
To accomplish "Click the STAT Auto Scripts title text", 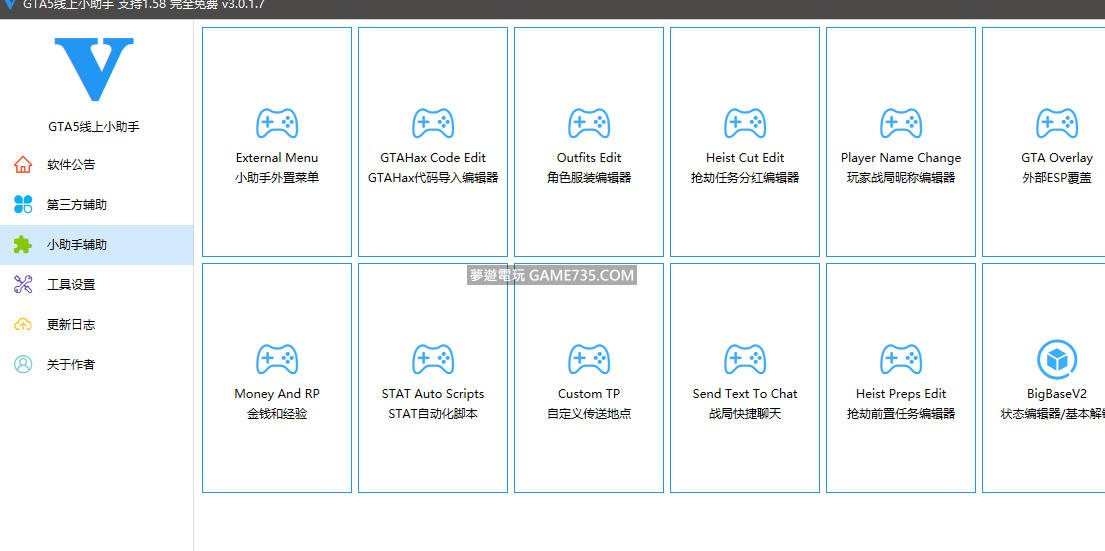I will (433, 394).
